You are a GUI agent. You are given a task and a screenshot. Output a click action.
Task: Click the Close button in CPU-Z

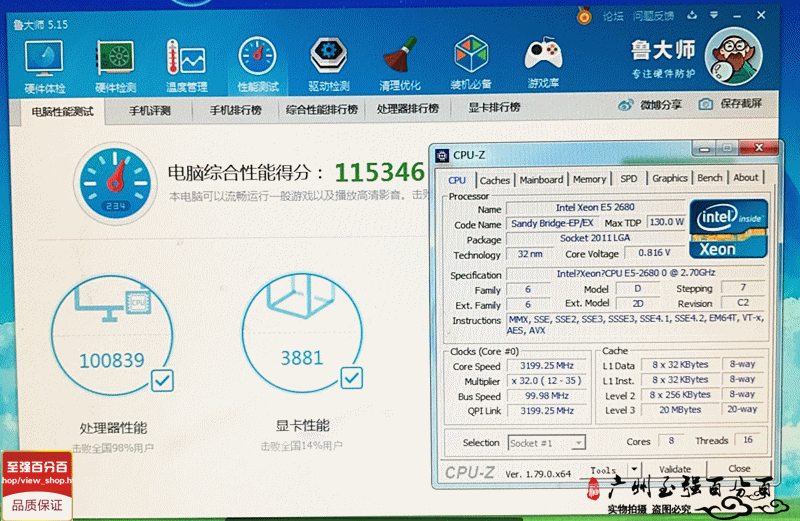[739, 468]
